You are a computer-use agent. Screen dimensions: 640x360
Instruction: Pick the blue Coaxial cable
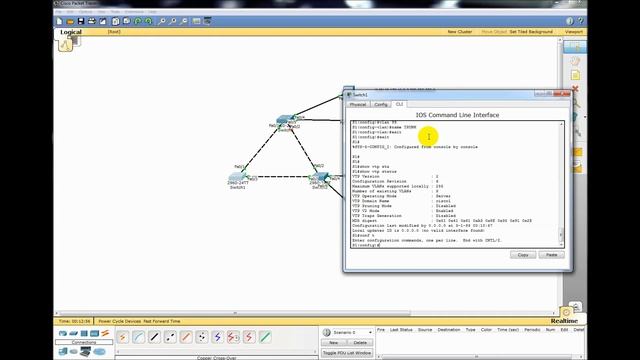[218, 337]
